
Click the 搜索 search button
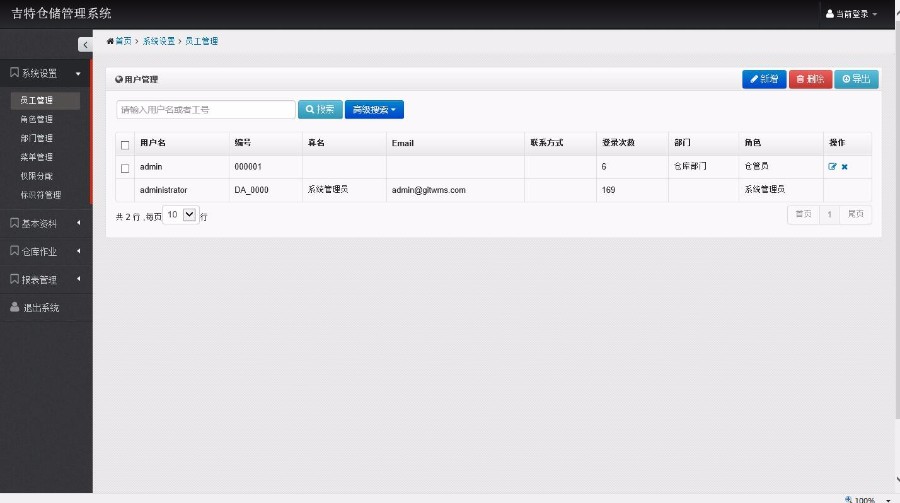[x=320, y=110]
